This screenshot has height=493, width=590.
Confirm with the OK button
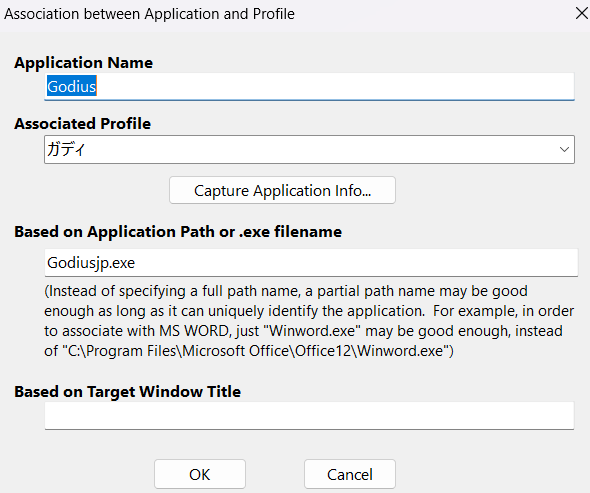(200, 474)
